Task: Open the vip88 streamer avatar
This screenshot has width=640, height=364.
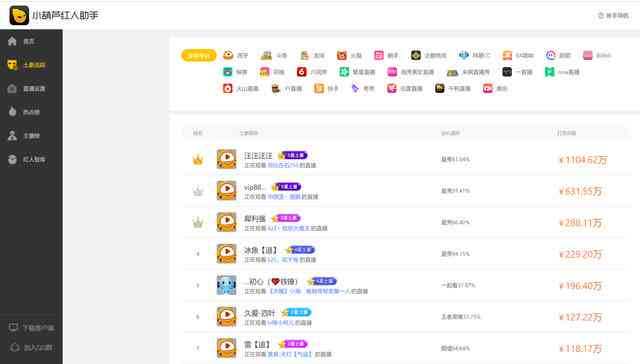Action: [x=227, y=191]
